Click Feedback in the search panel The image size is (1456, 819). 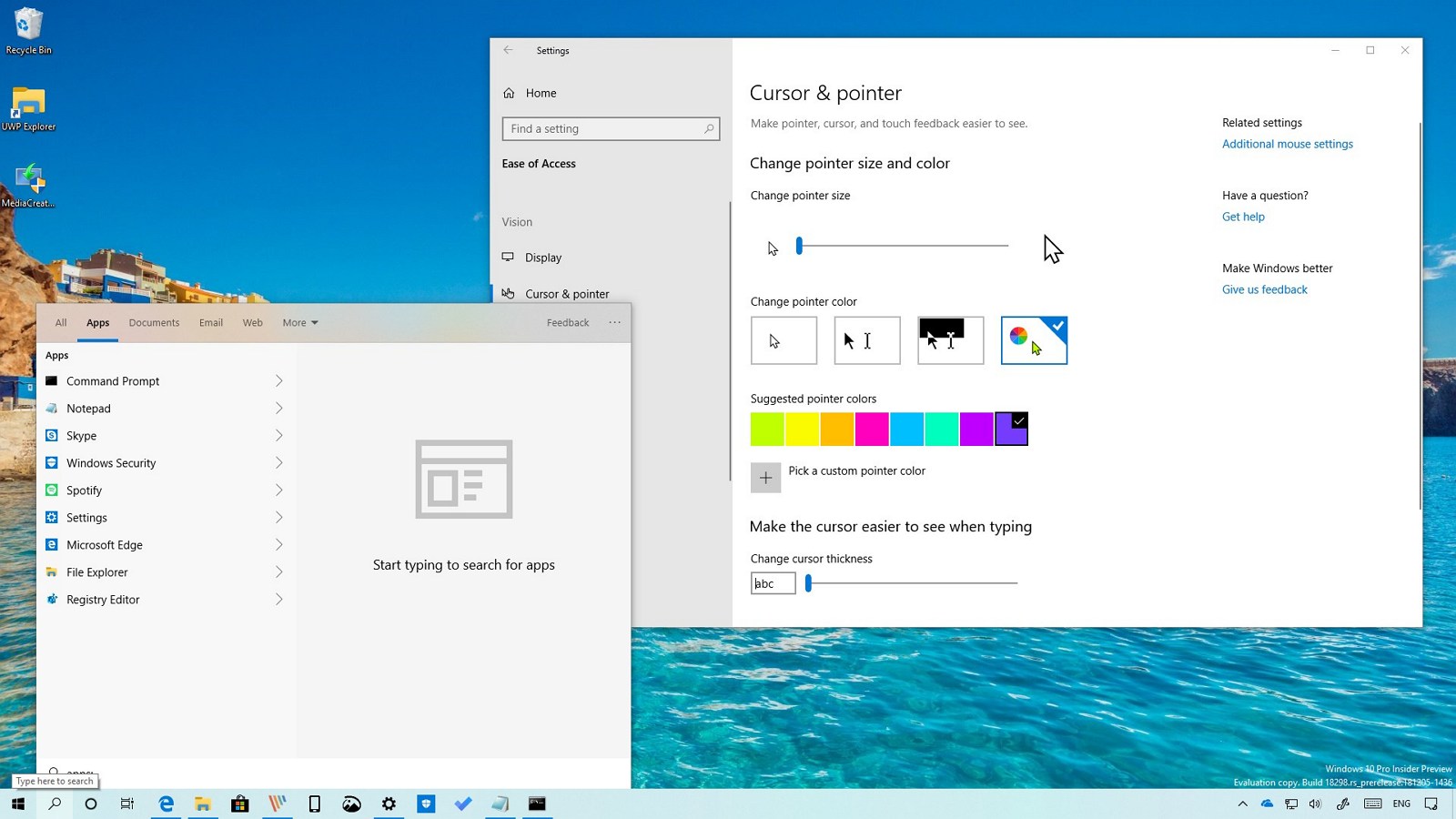[568, 323]
